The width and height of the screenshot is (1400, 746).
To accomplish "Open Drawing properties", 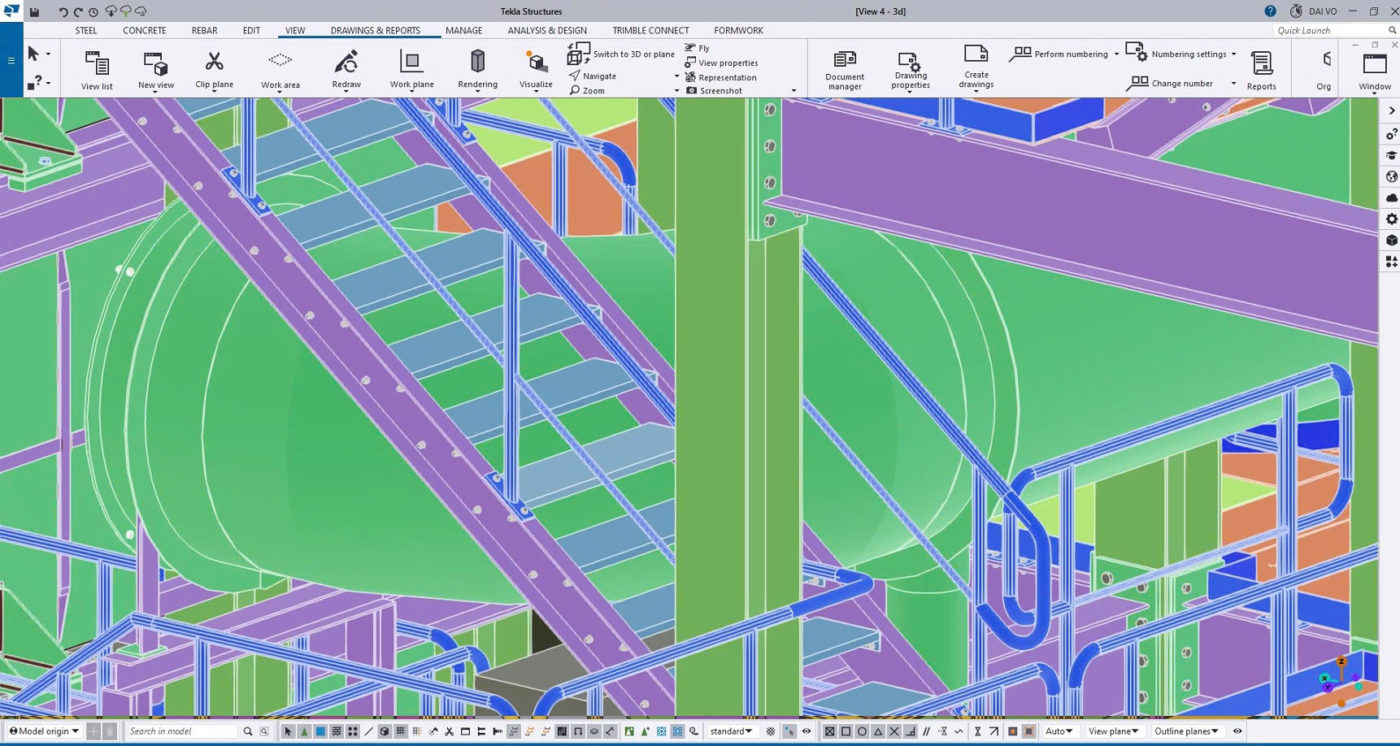I will pyautogui.click(x=910, y=71).
